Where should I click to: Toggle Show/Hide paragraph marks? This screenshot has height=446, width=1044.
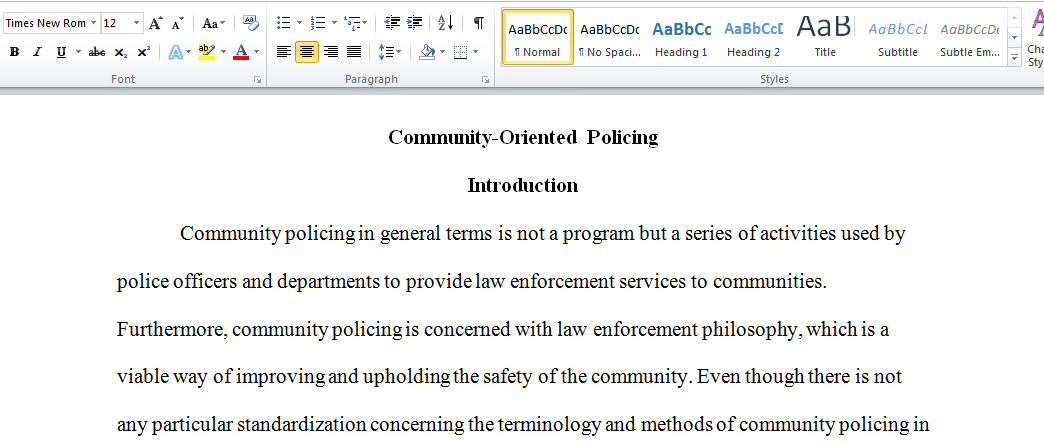coord(479,23)
